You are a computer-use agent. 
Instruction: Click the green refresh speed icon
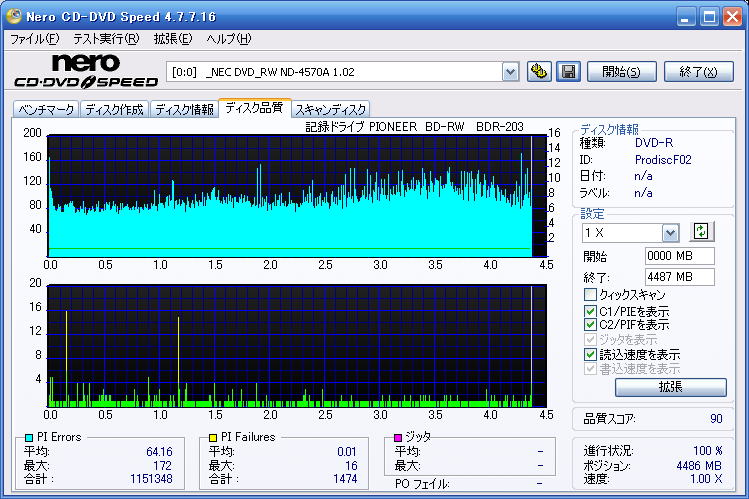701,232
